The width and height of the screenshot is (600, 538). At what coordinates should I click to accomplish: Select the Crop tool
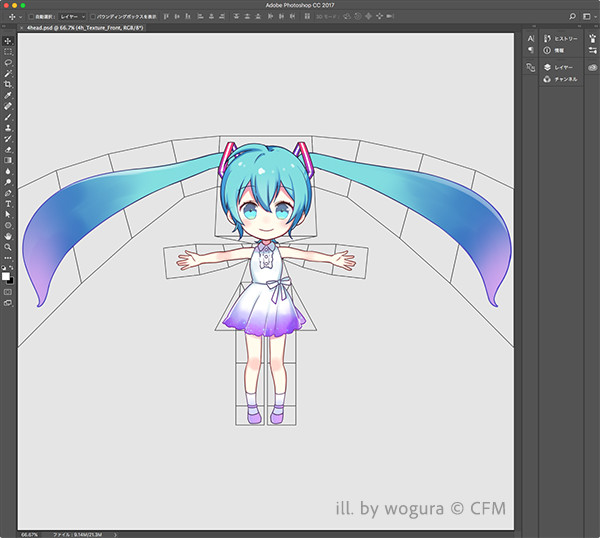pos(8,84)
